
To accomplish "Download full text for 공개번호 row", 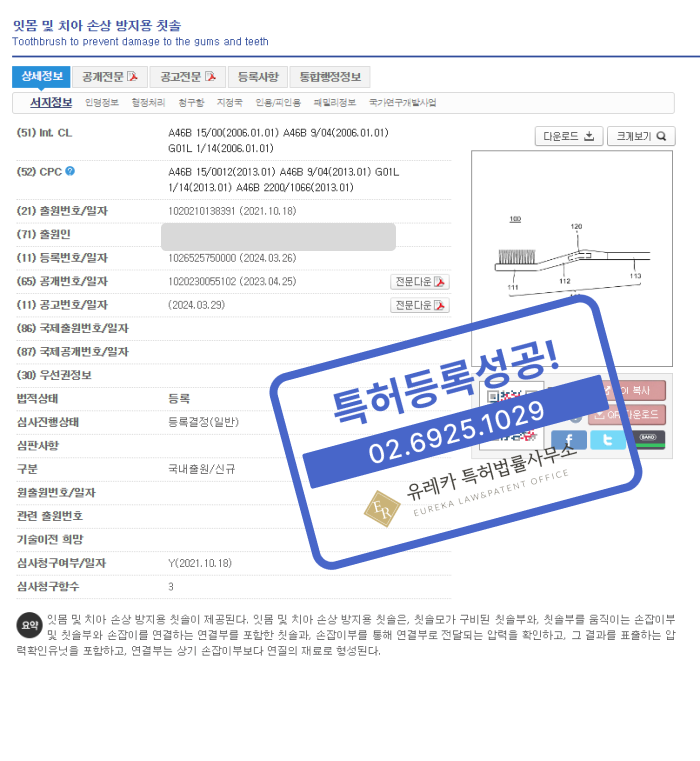I will click(419, 282).
